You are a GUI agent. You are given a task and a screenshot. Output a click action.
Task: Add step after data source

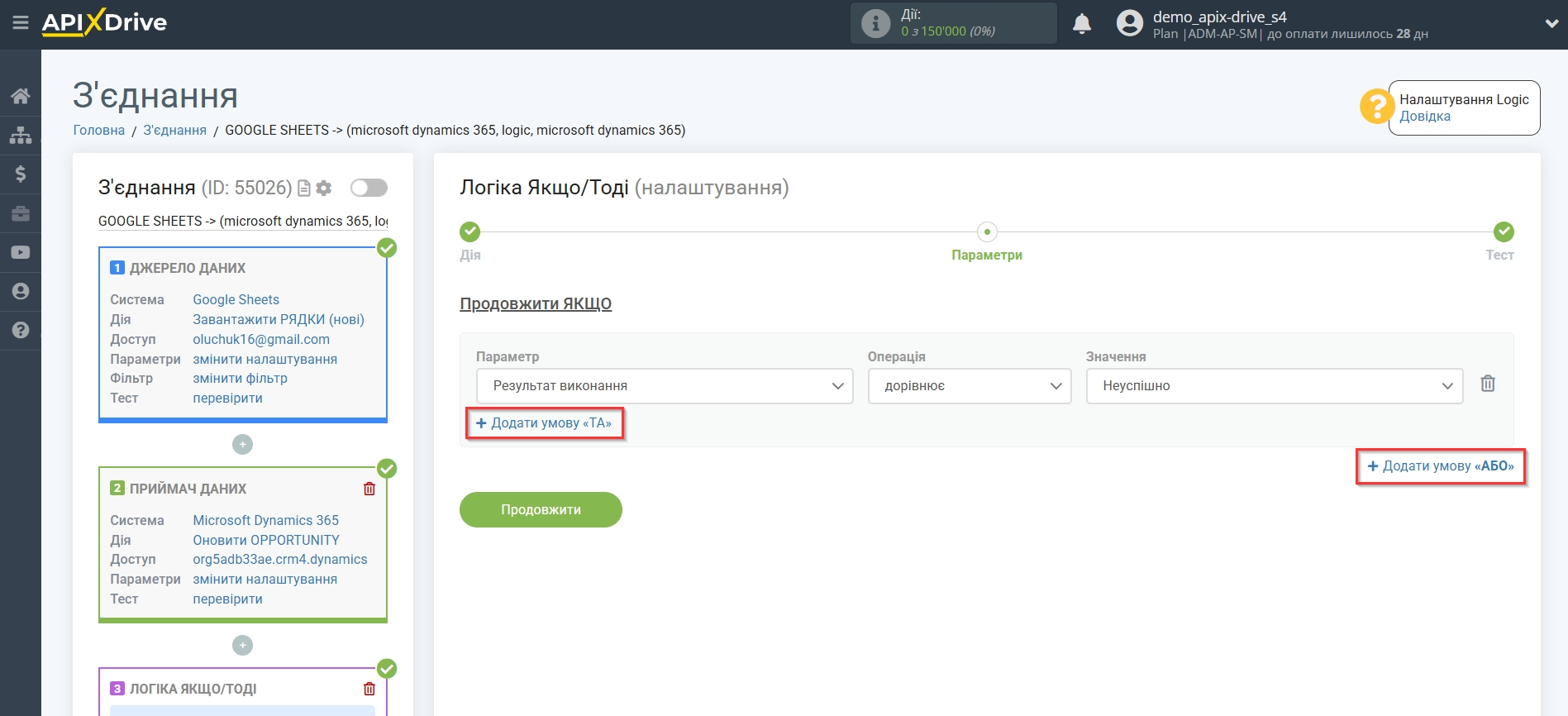242,445
